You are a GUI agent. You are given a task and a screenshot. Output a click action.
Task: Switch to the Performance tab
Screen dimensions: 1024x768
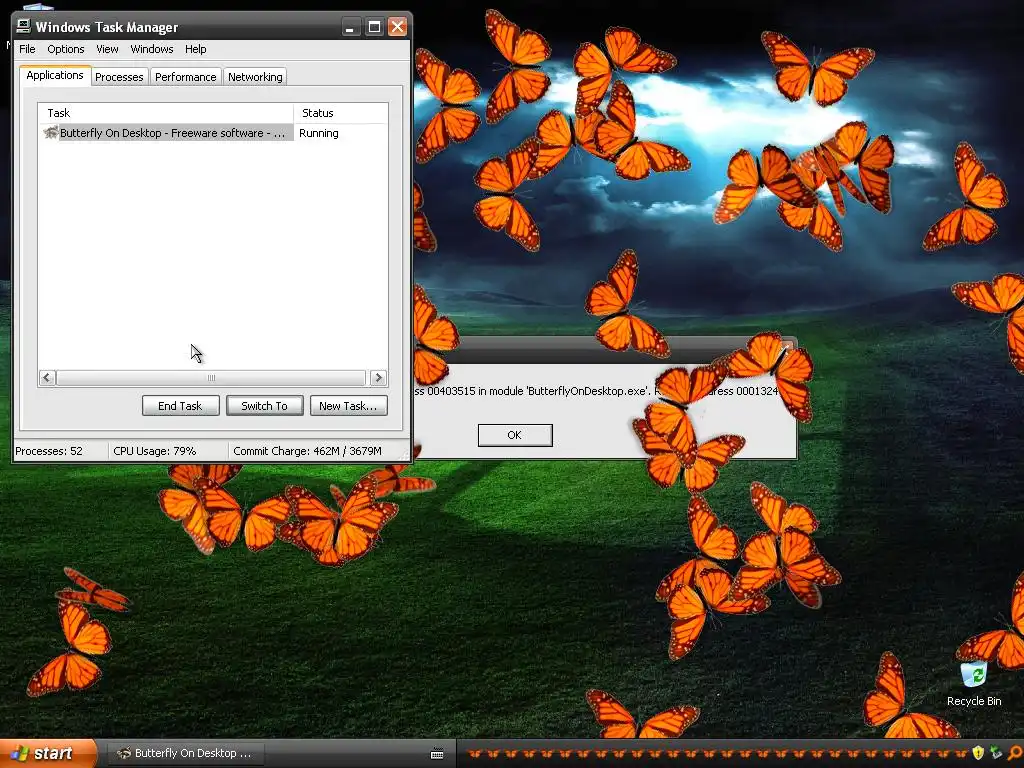point(185,77)
